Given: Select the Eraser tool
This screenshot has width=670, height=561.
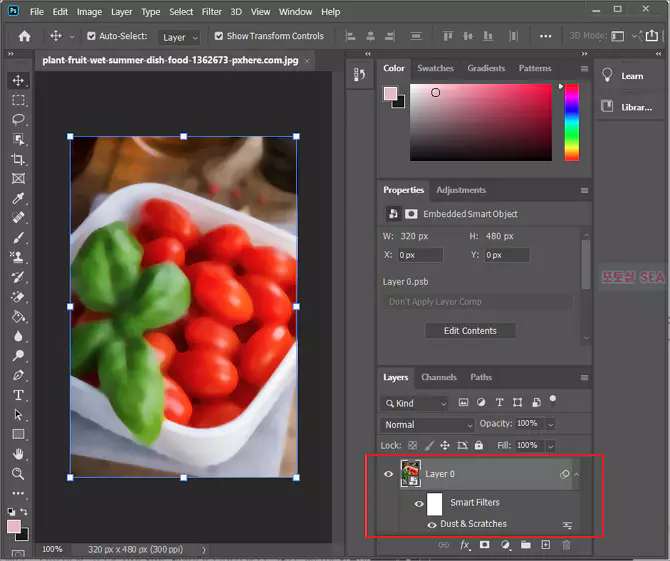Looking at the screenshot, I should (18, 297).
